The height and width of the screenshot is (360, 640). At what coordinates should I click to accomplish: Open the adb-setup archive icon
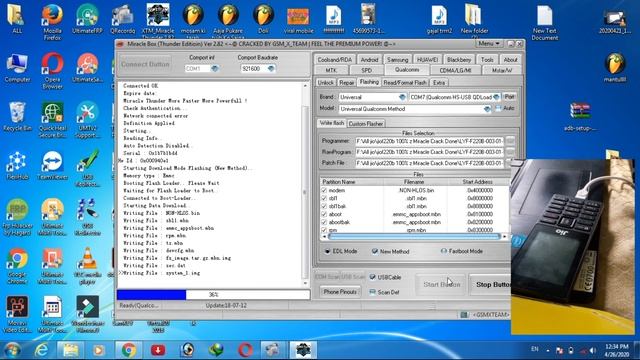580,116
